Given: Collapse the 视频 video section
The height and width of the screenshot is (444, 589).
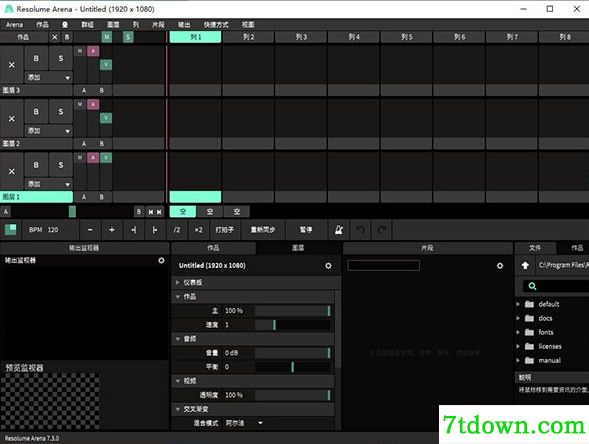Looking at the screenshot, I should click(x=178, y=381).
